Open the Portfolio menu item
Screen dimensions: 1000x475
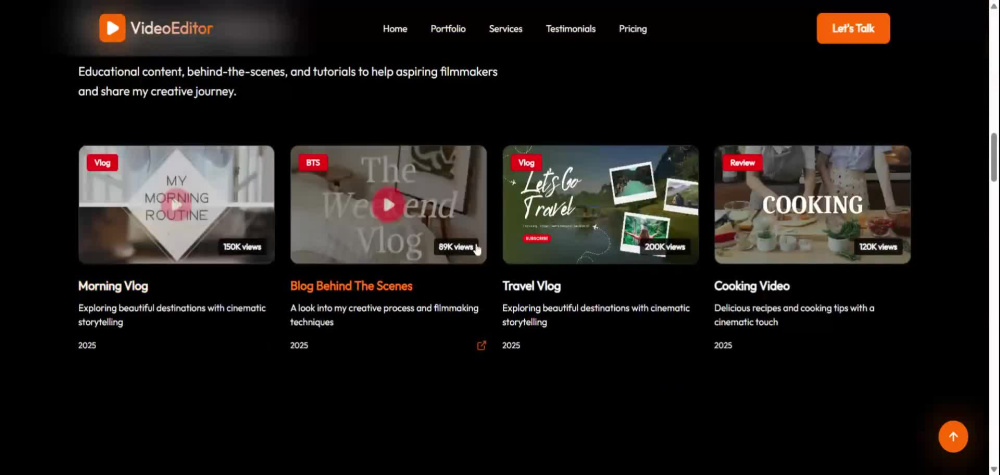click(x=448, y=29)
